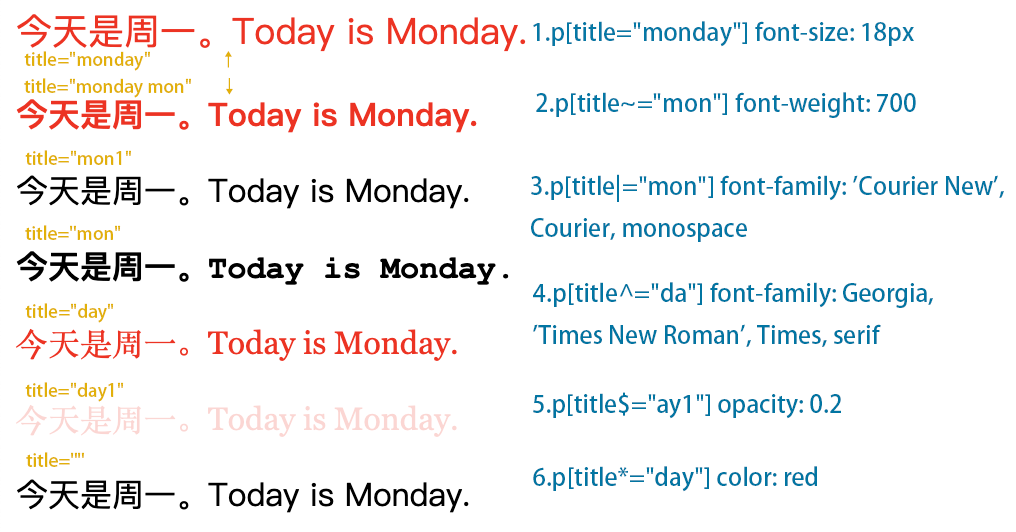Select the title="mon1" annotation
The width and height of the screenshot is (1016, 532).
click(78, 158)
